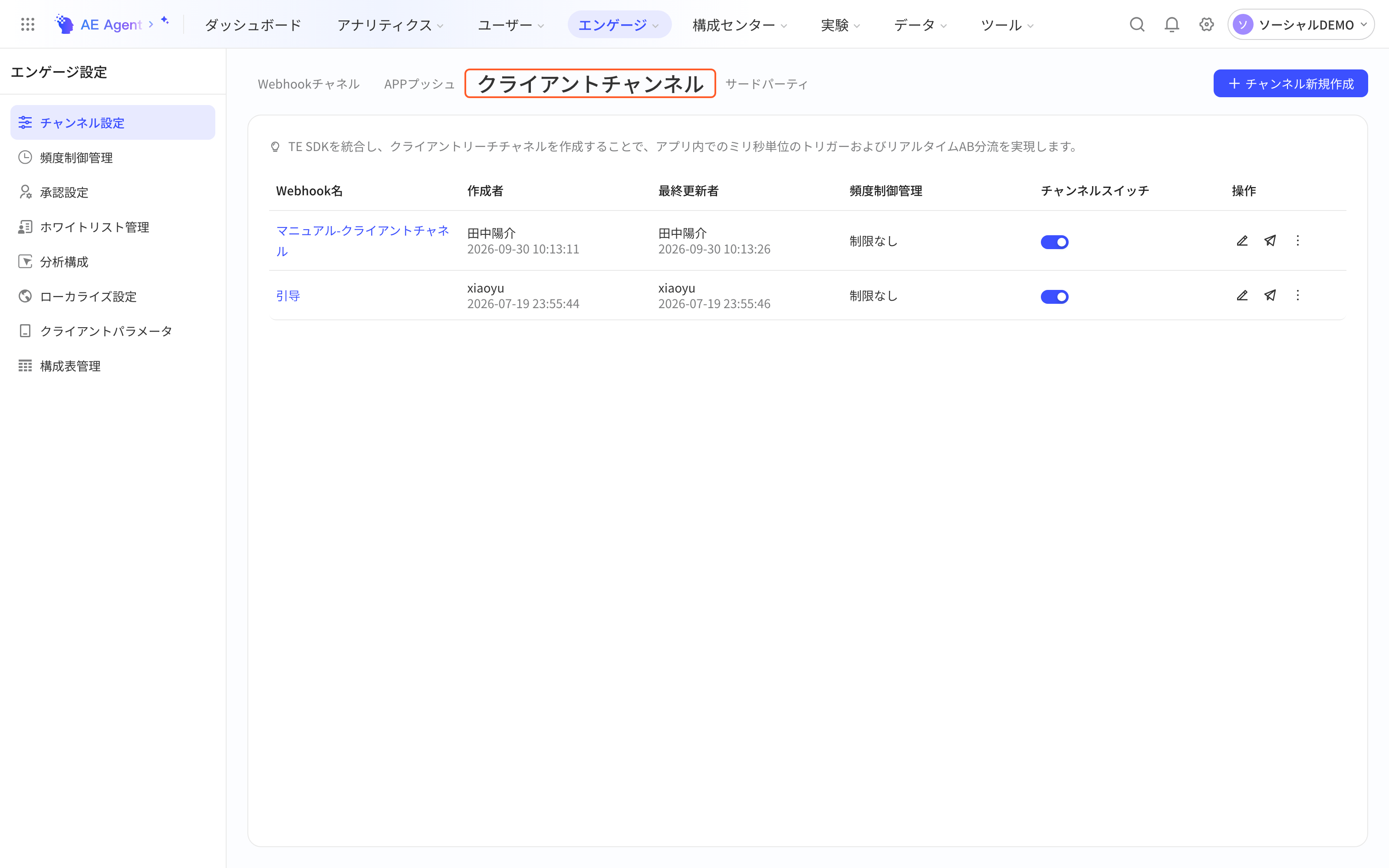1389x868 pixels.
Task: Click the ホワイトリスト管理 icon in sidebar
Action: 25,227
